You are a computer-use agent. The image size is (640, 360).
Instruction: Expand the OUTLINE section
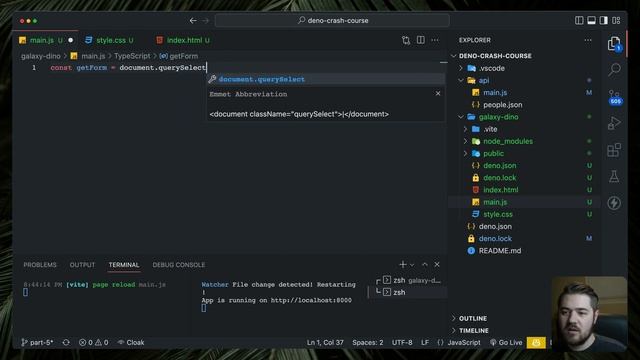click(x=473, y=318)
